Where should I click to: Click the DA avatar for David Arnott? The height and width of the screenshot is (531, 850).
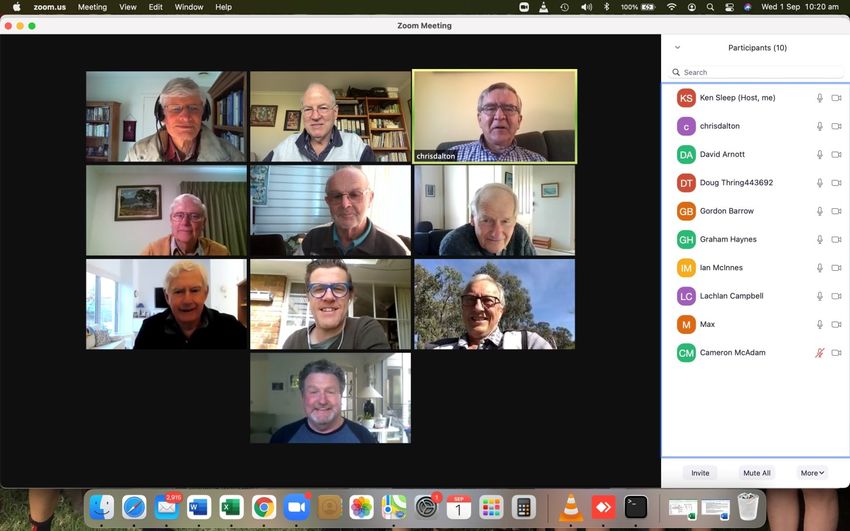(x=686, y=154)
